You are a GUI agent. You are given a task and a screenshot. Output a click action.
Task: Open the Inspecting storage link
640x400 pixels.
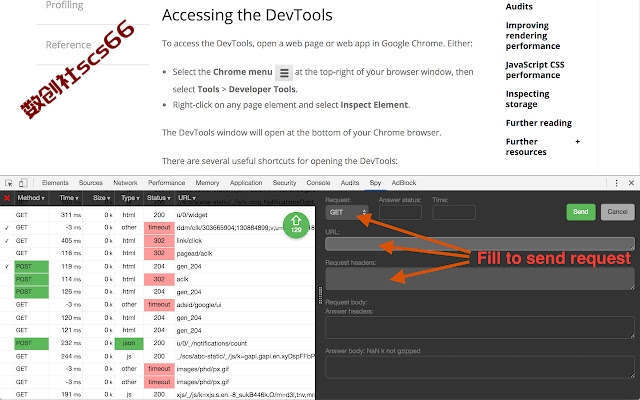coord(527,99)
